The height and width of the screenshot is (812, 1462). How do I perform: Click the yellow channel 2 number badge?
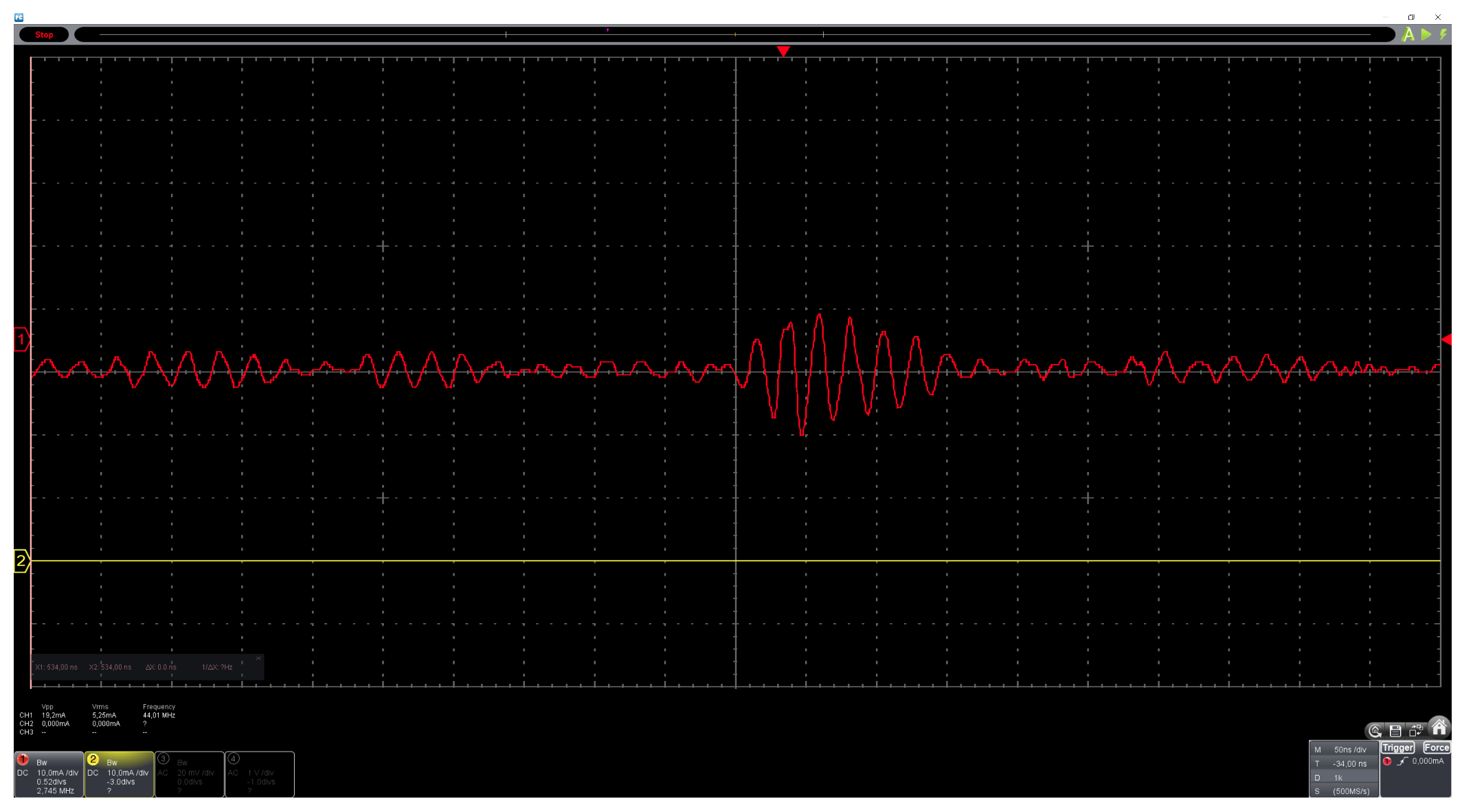click(93, 759)
